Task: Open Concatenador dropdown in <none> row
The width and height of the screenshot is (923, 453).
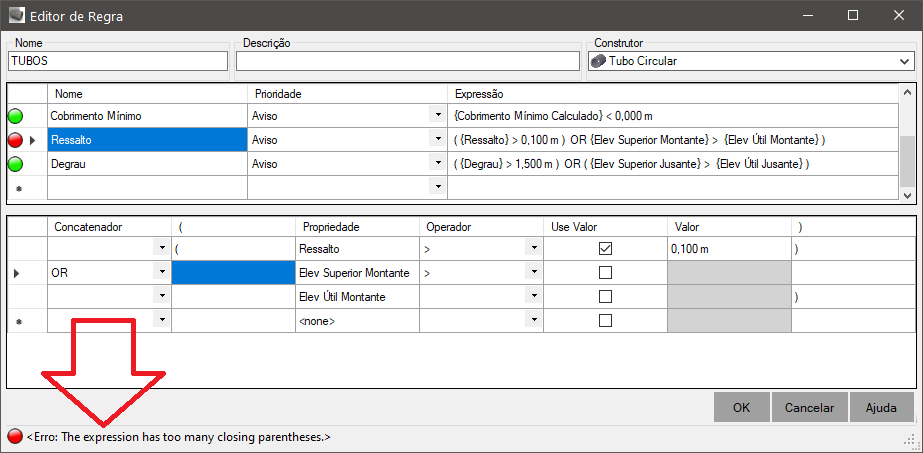Action: (161, 321)
